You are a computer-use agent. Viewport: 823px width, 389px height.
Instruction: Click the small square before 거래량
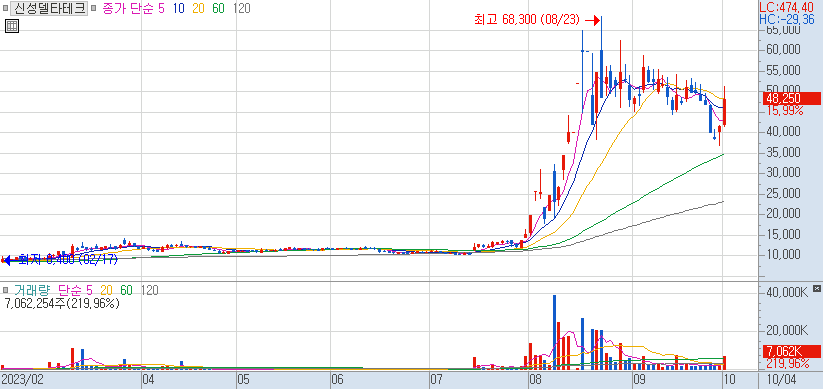5,290
